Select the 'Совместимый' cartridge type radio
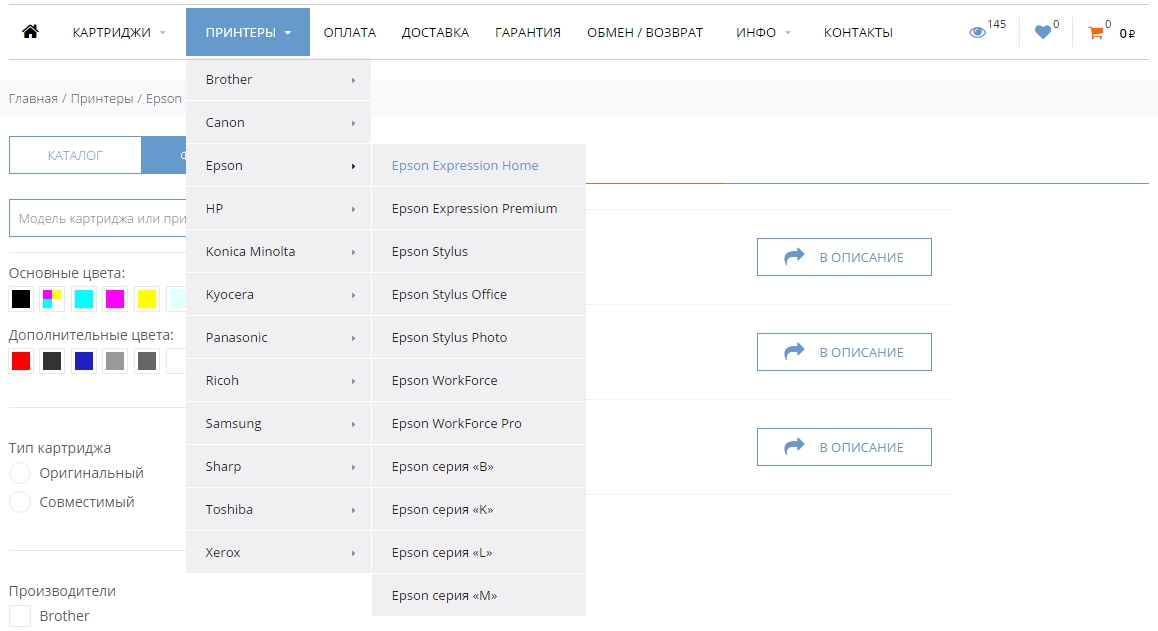Image resolution: width=1158 pixels, height=631 pixels. point(20,502)
